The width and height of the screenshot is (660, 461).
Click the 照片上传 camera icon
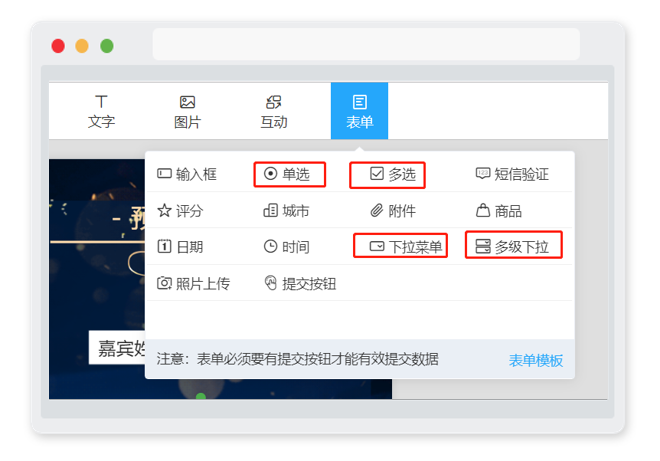pyautogui.click(x=164, y=283)
